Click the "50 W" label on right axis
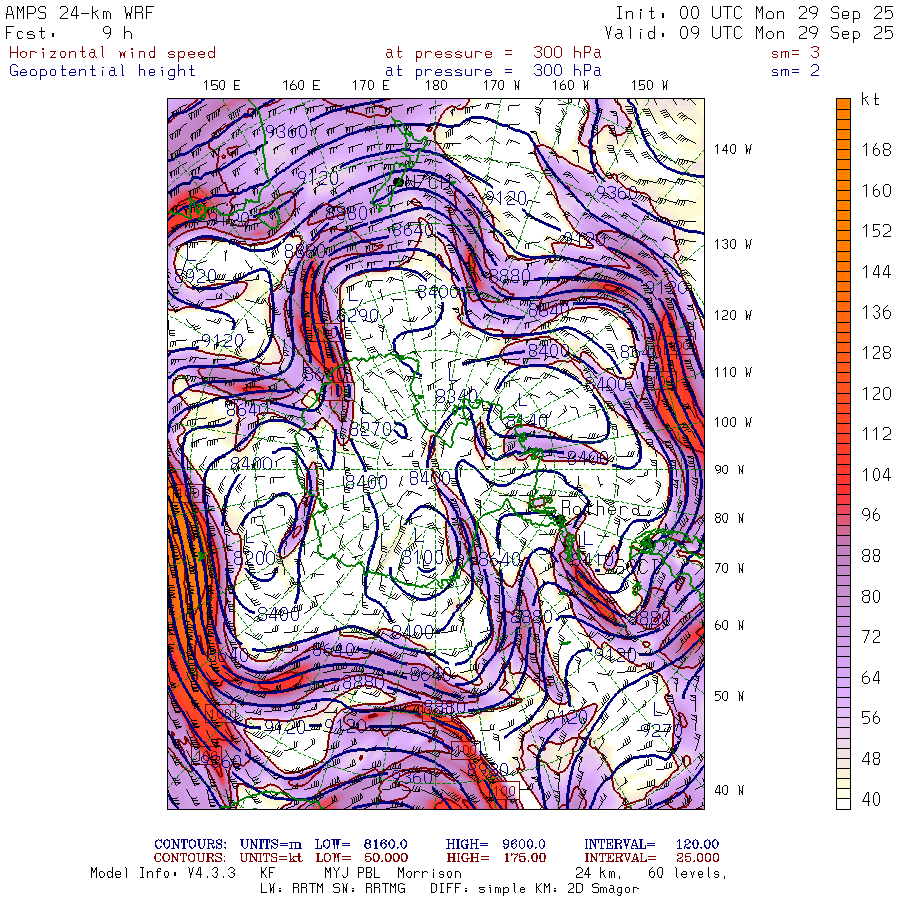 pyautogui.click(x=729, y=696)
